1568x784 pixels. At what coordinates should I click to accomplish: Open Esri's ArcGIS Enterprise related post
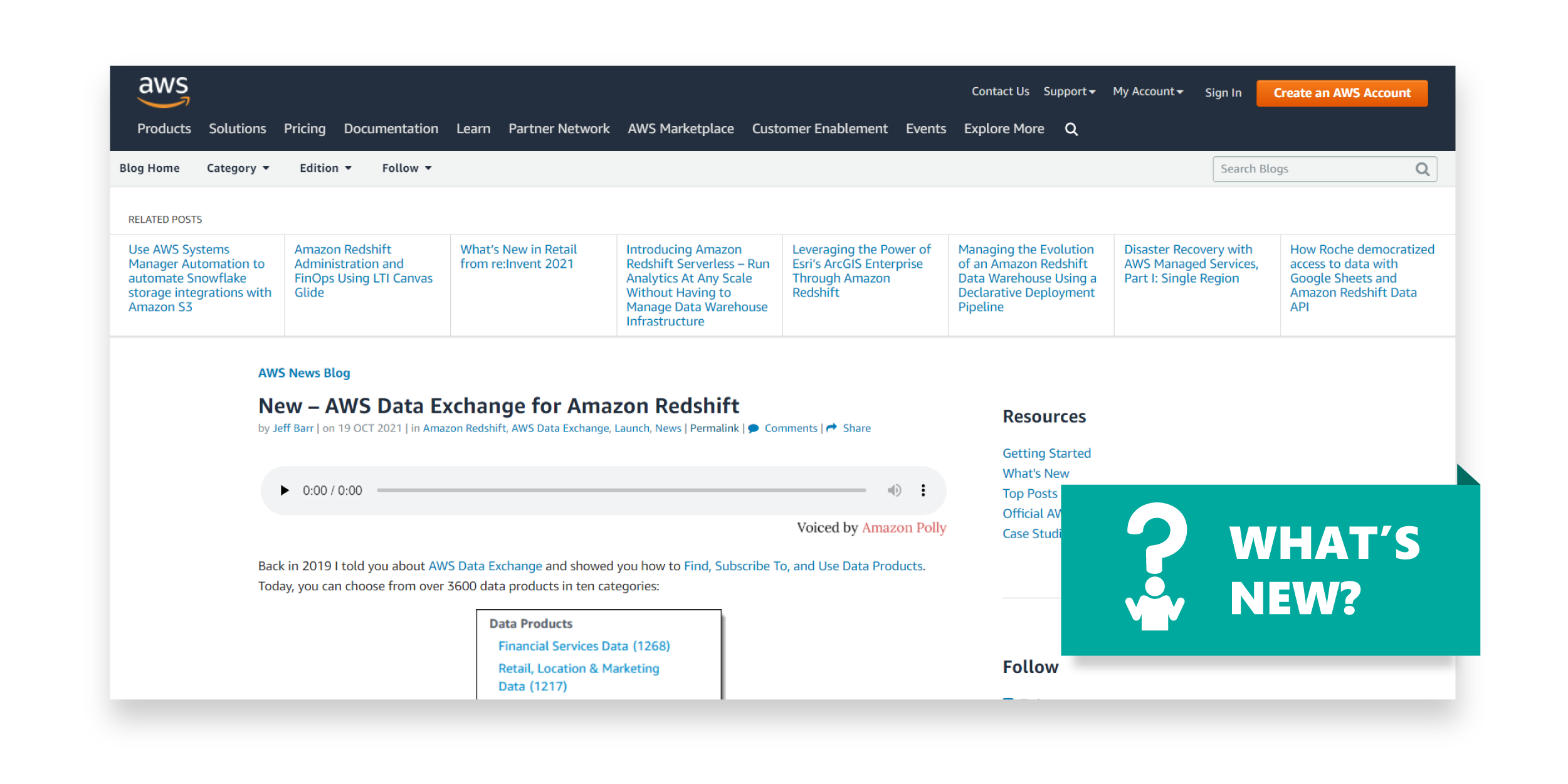(x=861, y=272)
